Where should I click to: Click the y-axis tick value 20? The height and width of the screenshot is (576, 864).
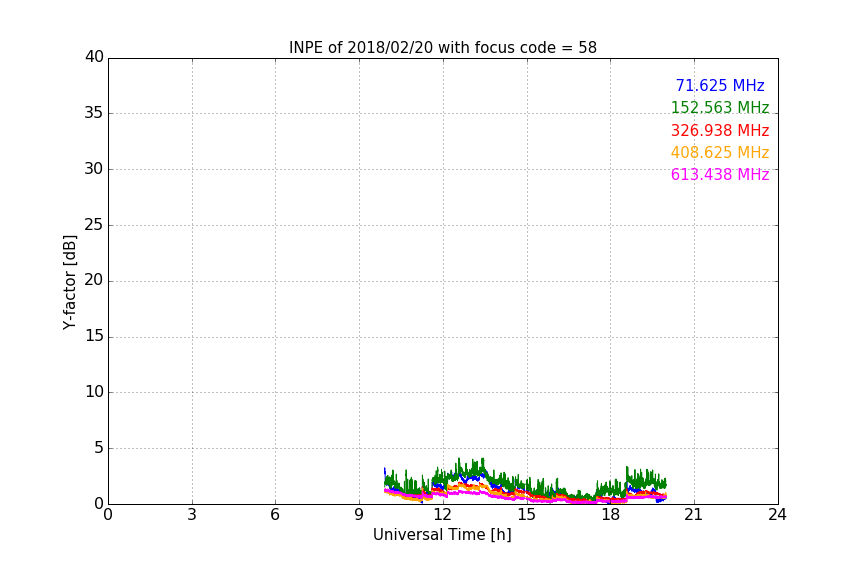pos(94,280)
